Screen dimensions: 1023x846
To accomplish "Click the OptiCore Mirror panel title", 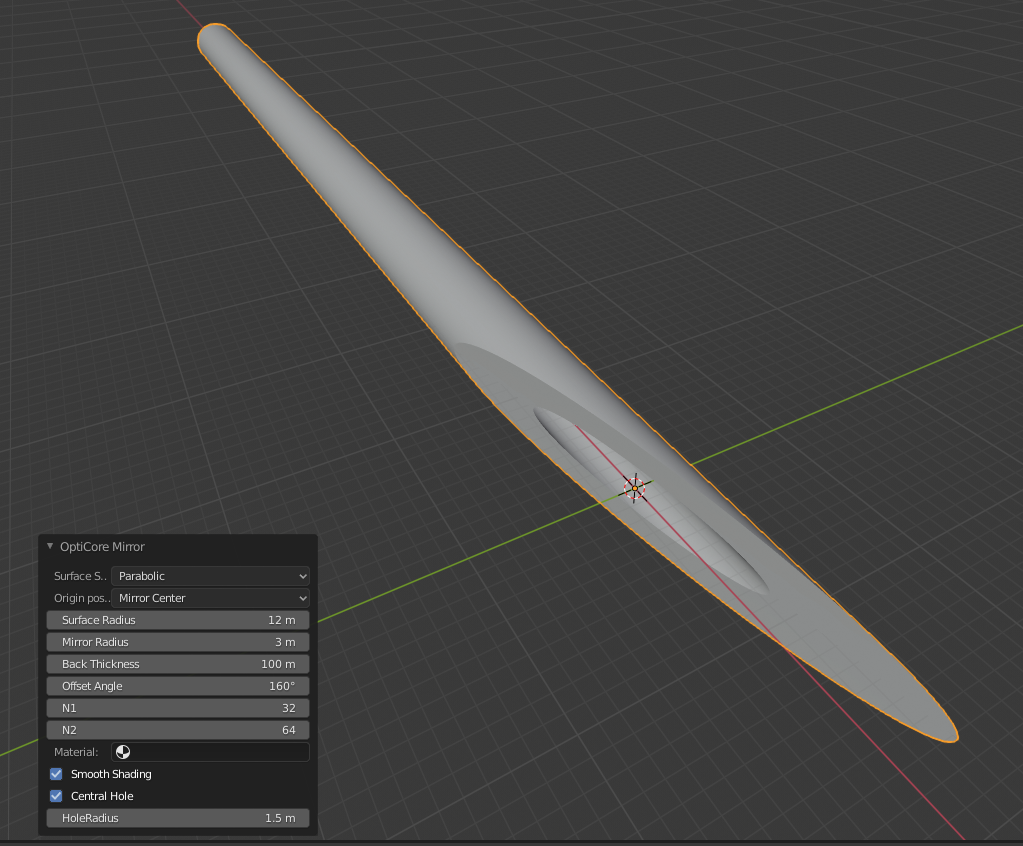I will pos(102,547).
